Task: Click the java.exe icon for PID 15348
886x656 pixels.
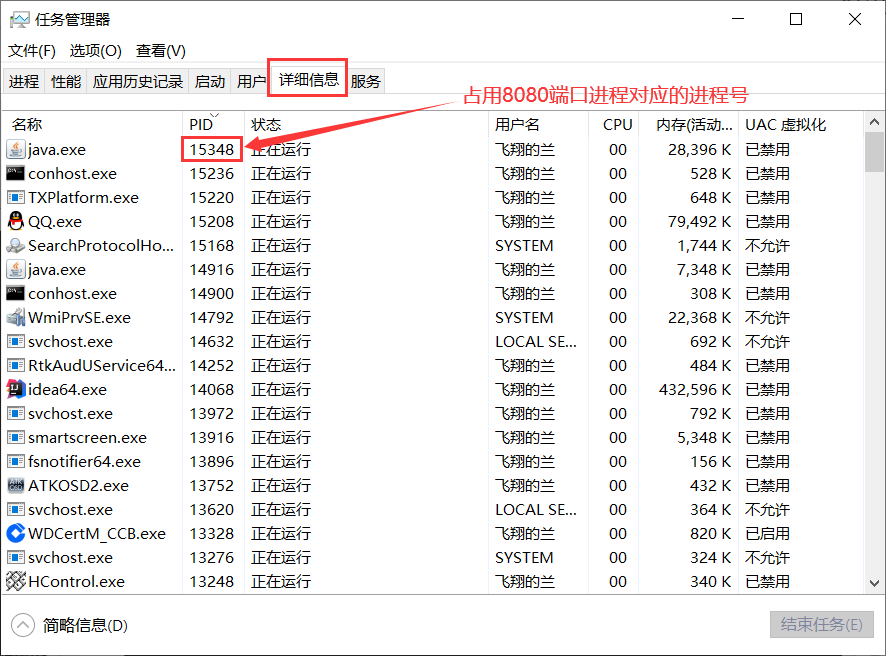Action: (16, 149)
